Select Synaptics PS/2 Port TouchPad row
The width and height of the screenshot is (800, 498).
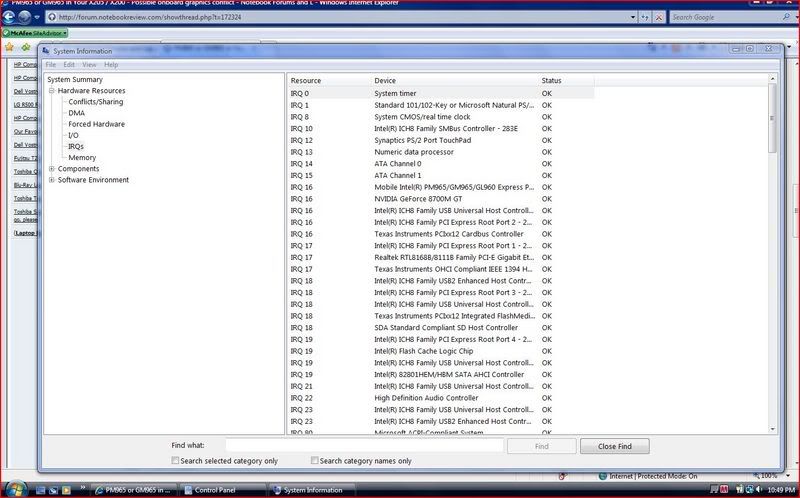[x=441, y=140]
